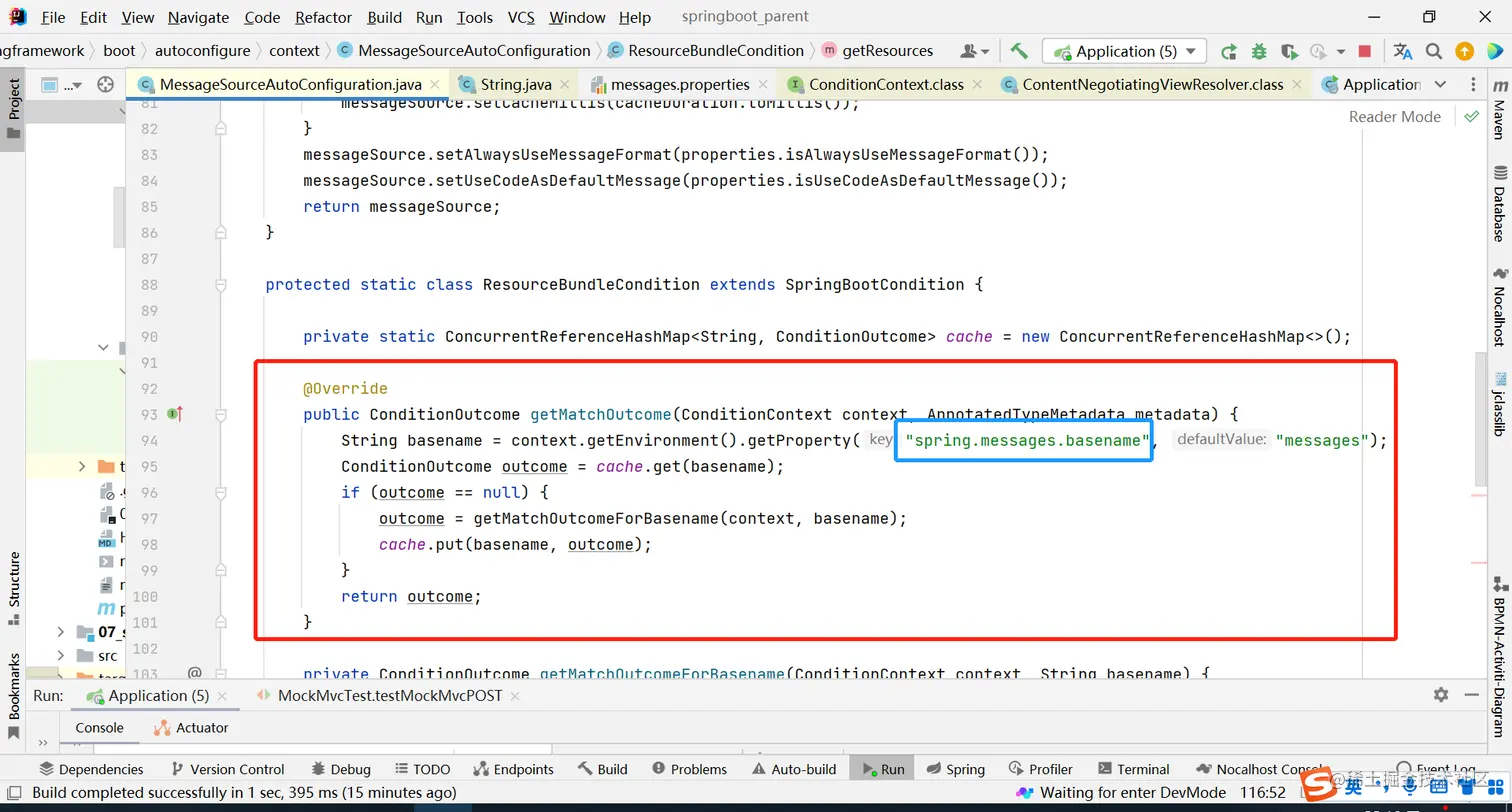Image resolution: width=1512 pixels, height=812 pixels.
Task: Open the Spring tool window
Action: pyautogui.click(x=956, y=769)
